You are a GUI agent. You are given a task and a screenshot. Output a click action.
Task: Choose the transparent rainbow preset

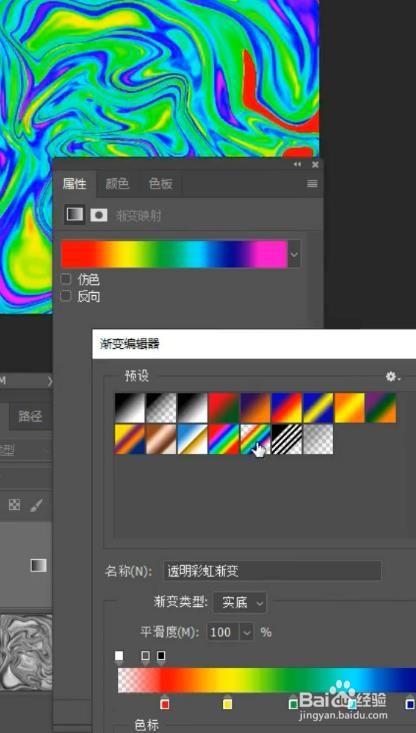(x=255, y=439)
